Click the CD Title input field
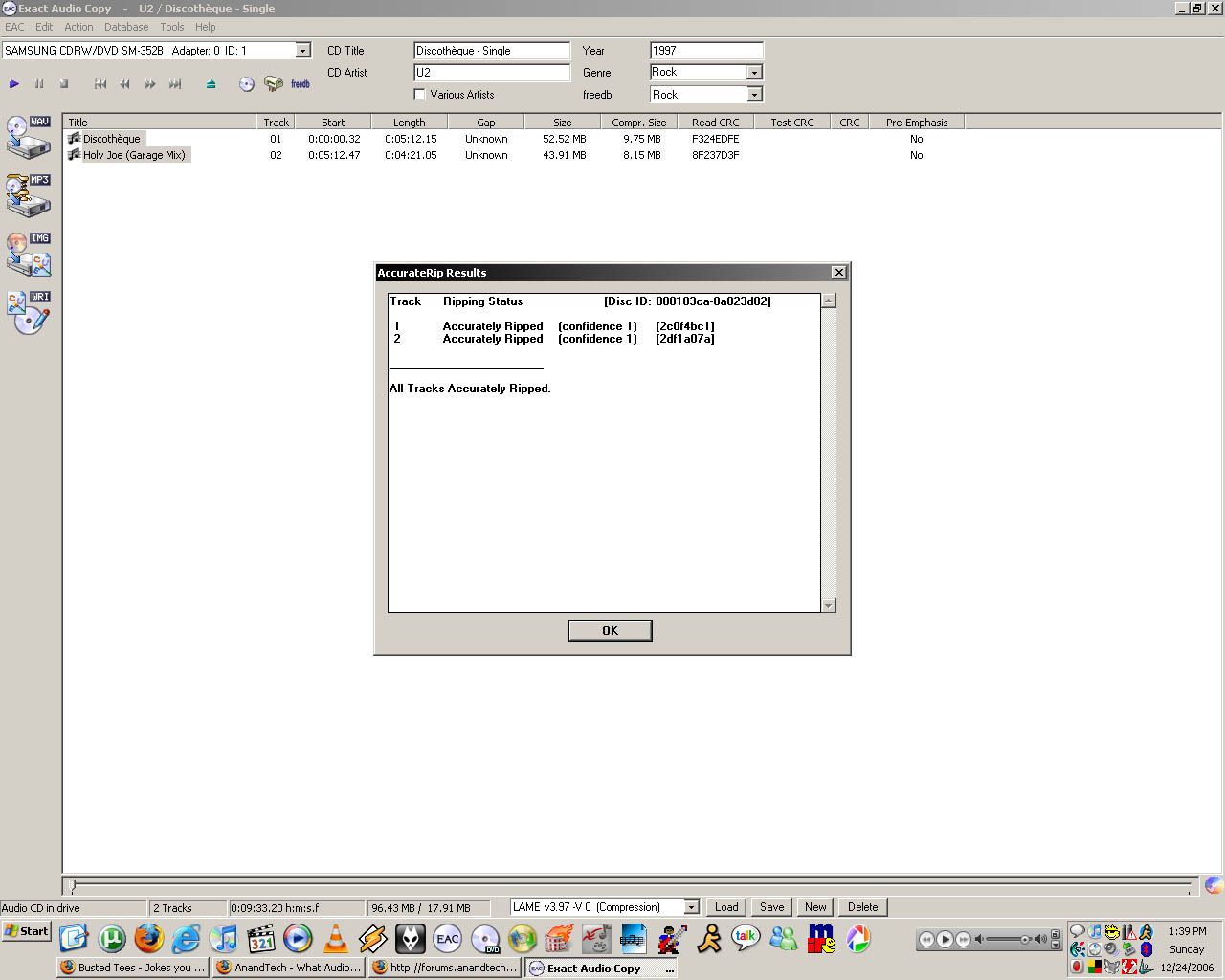 point(492,51)
